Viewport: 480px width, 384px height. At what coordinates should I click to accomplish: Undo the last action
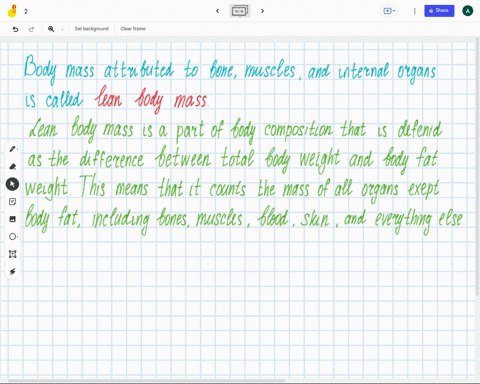15,29
